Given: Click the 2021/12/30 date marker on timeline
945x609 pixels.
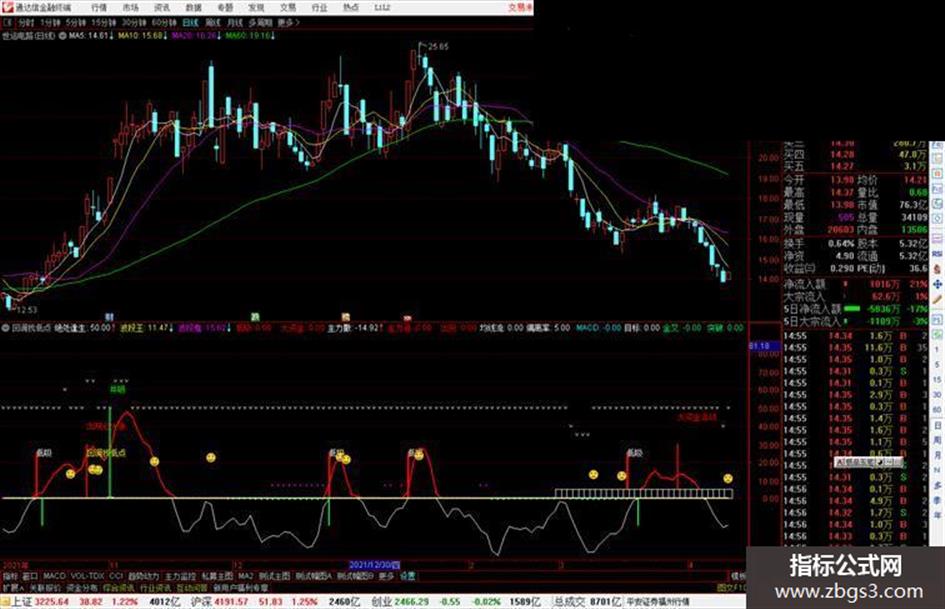Looking at the screenshot, I should (374, 566).
